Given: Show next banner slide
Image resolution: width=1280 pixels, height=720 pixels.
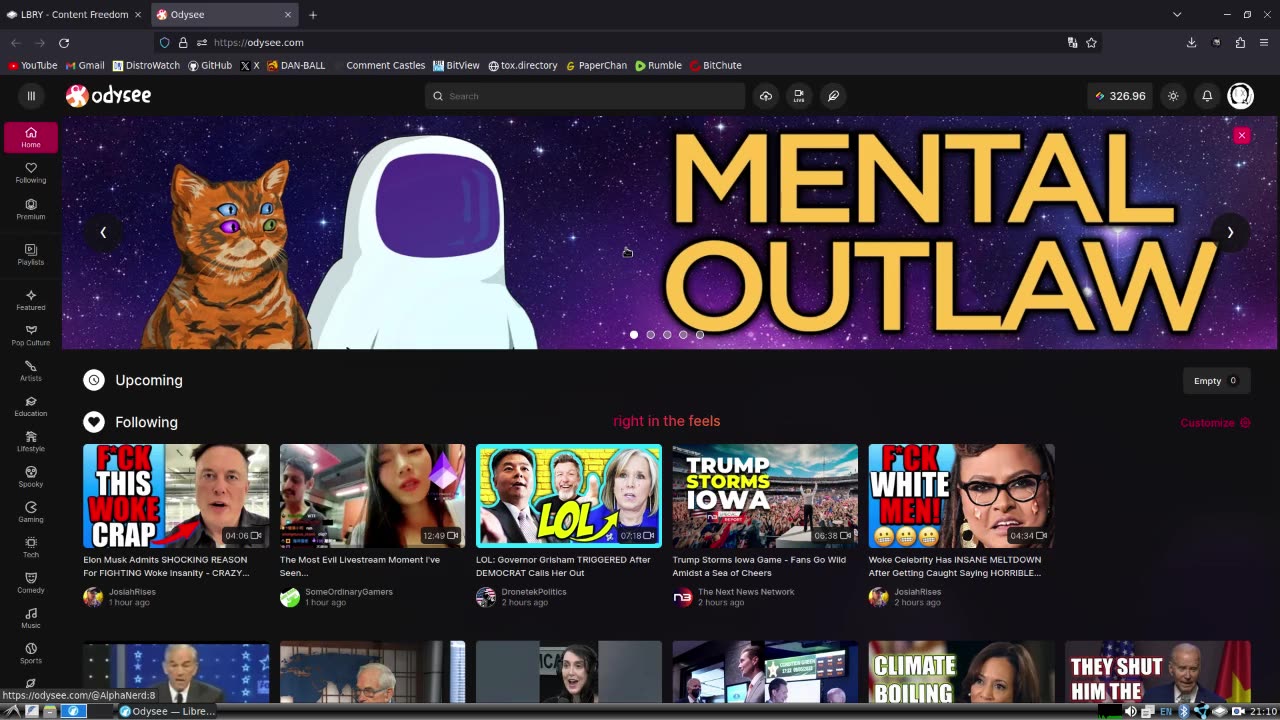Looking at the screenshot, I should [x=1230, y=232].
